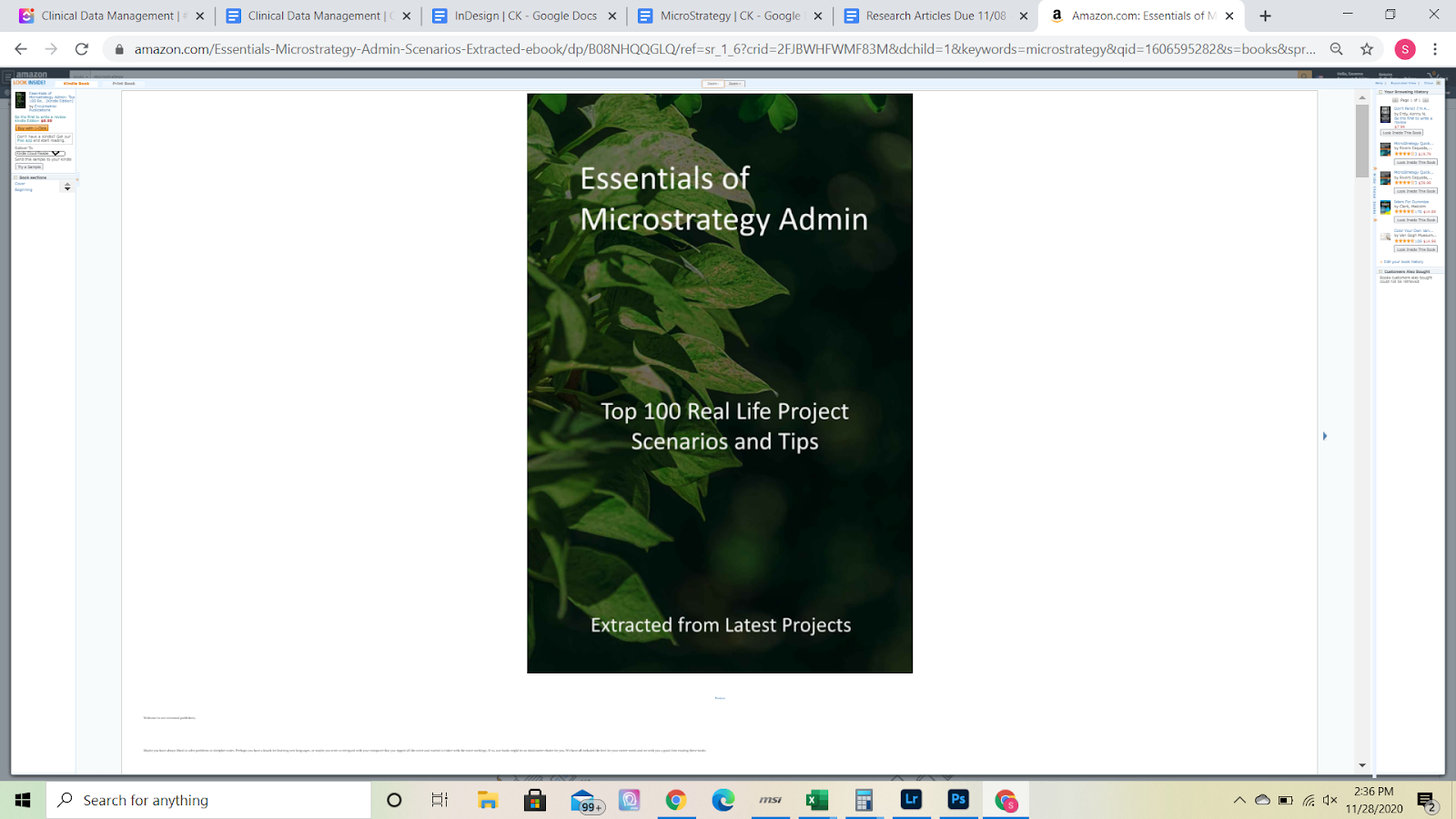Viewport: 1456px width, 819px height.
Task: Collapse the Your Browsing History panel
Action: point(1380,92)
